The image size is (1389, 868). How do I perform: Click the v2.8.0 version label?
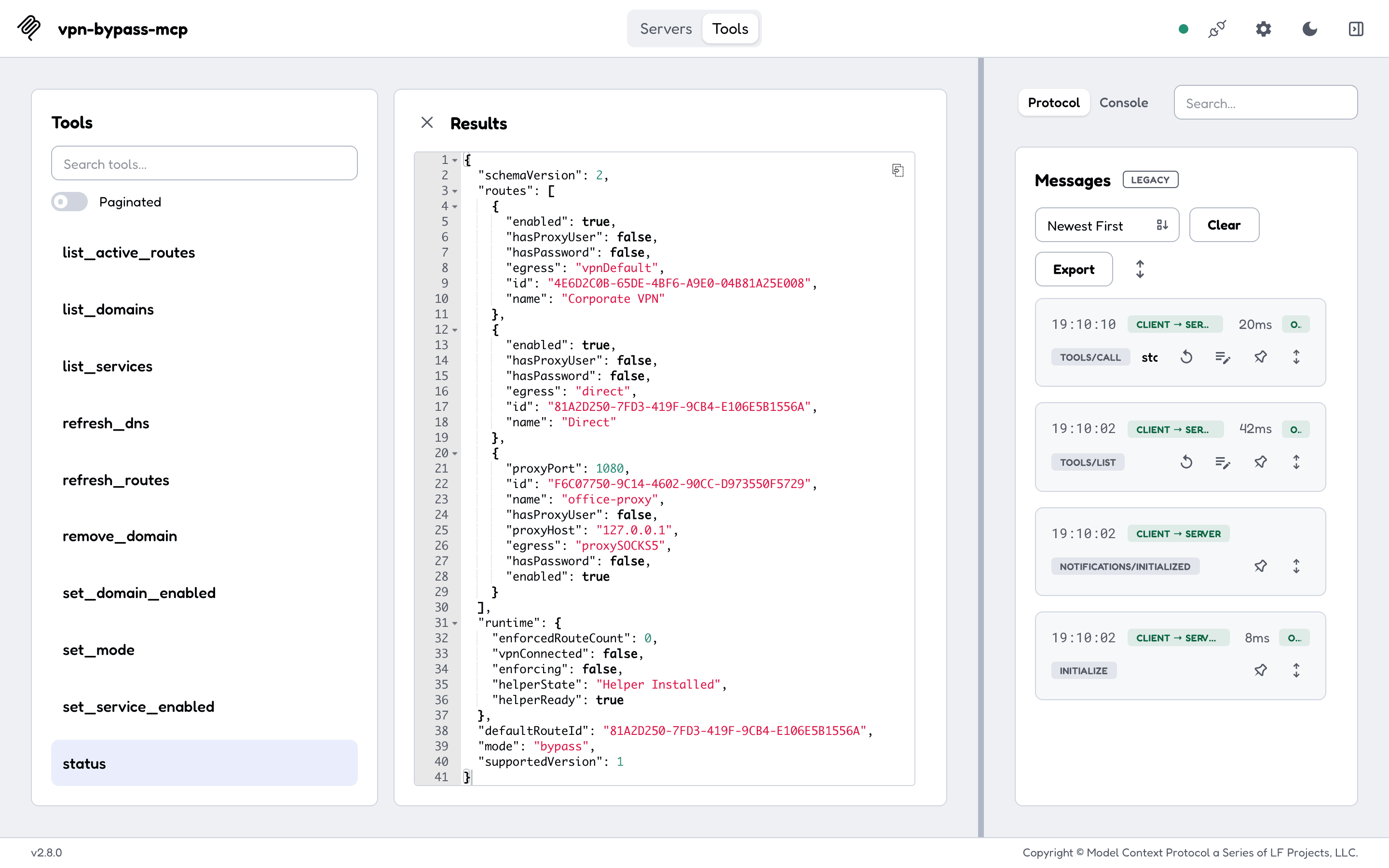tap(46, 853)
